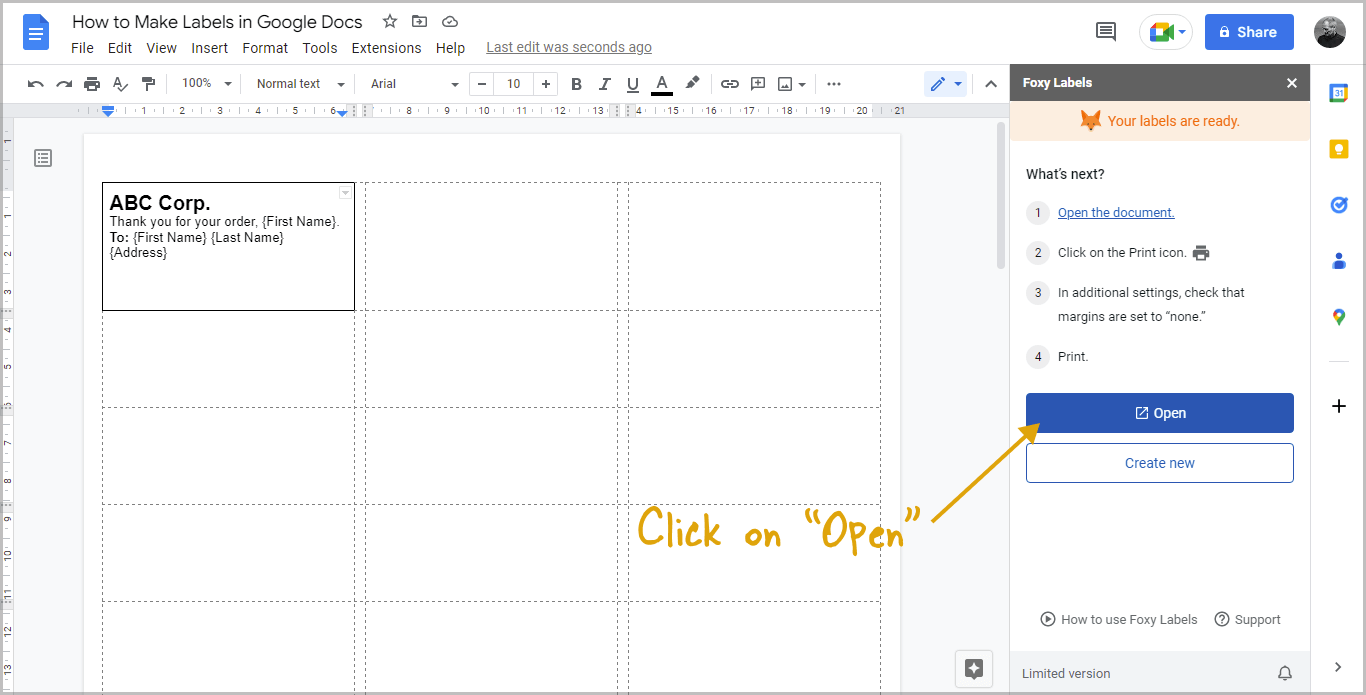
Task: Open the Normal text styles dropdown
Action: [297, 83]
